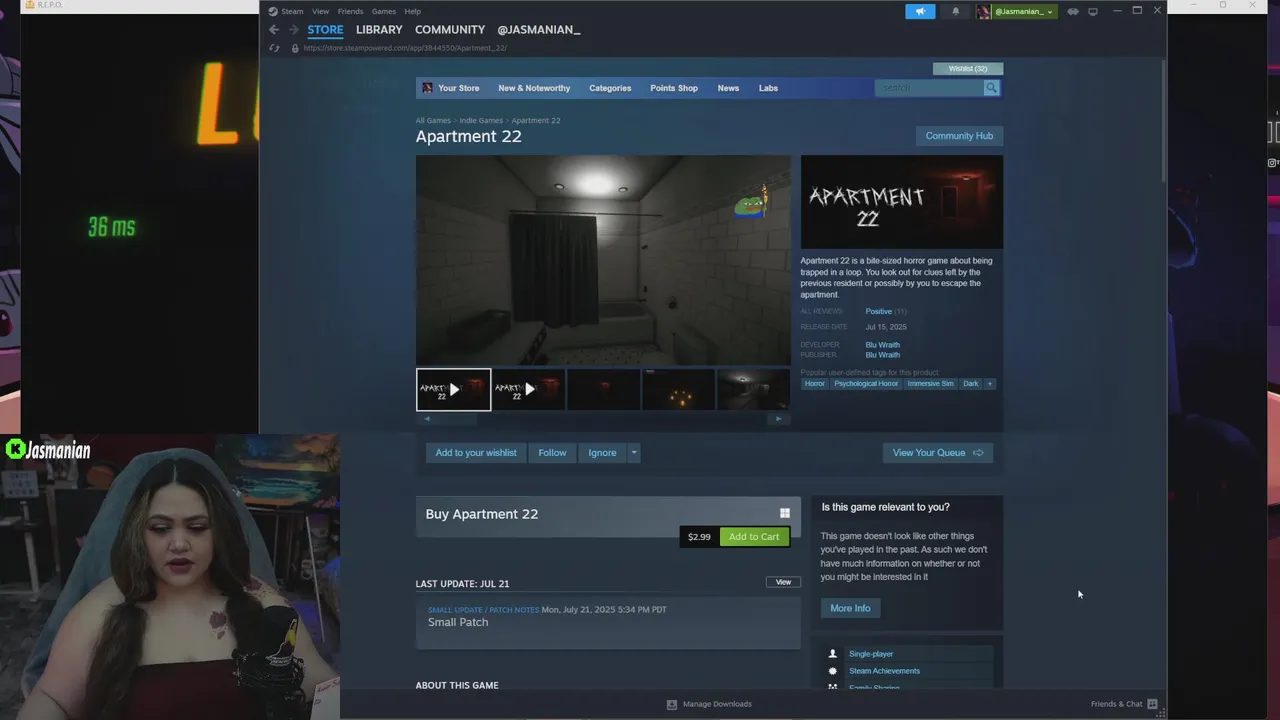Open the Help menu
The height and width of the screenshot is (720, 1280).
pyautogui.click(x=412, y=11)
